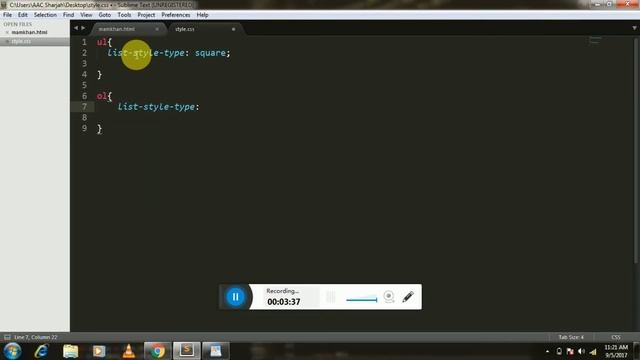
Task: Open the Selection menu
Action: tap(45, 15)
